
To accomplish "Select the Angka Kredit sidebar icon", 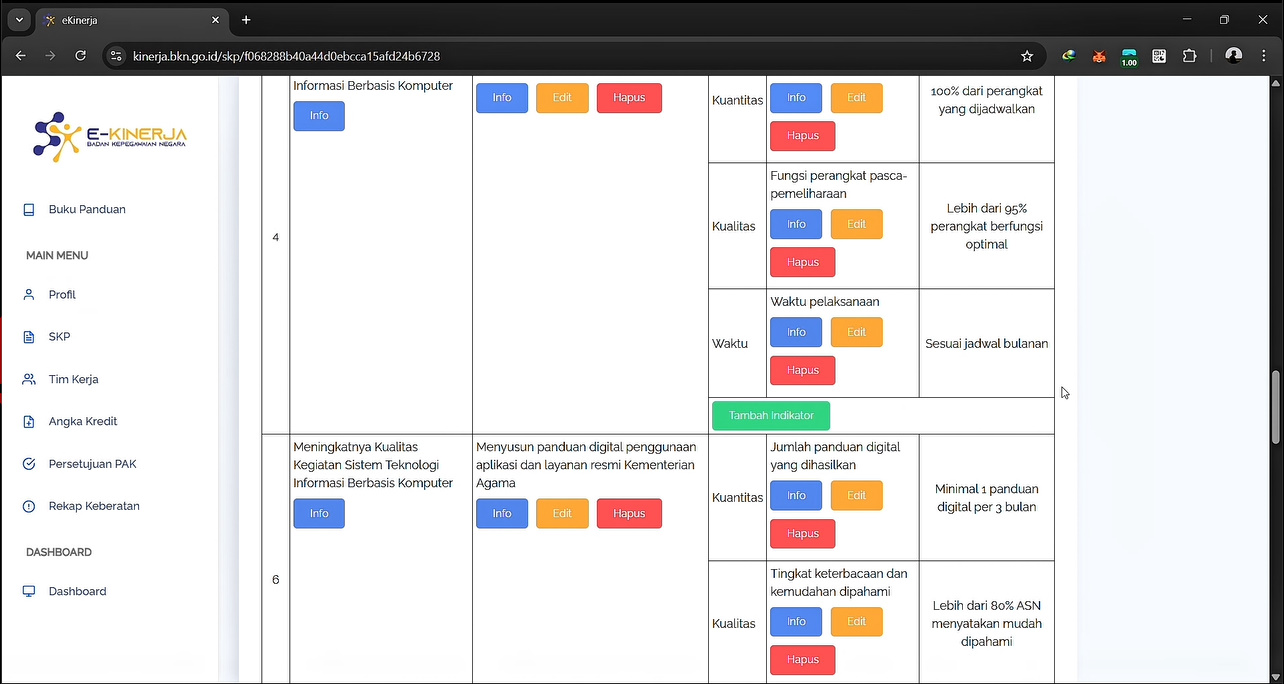I will point(29,422).
